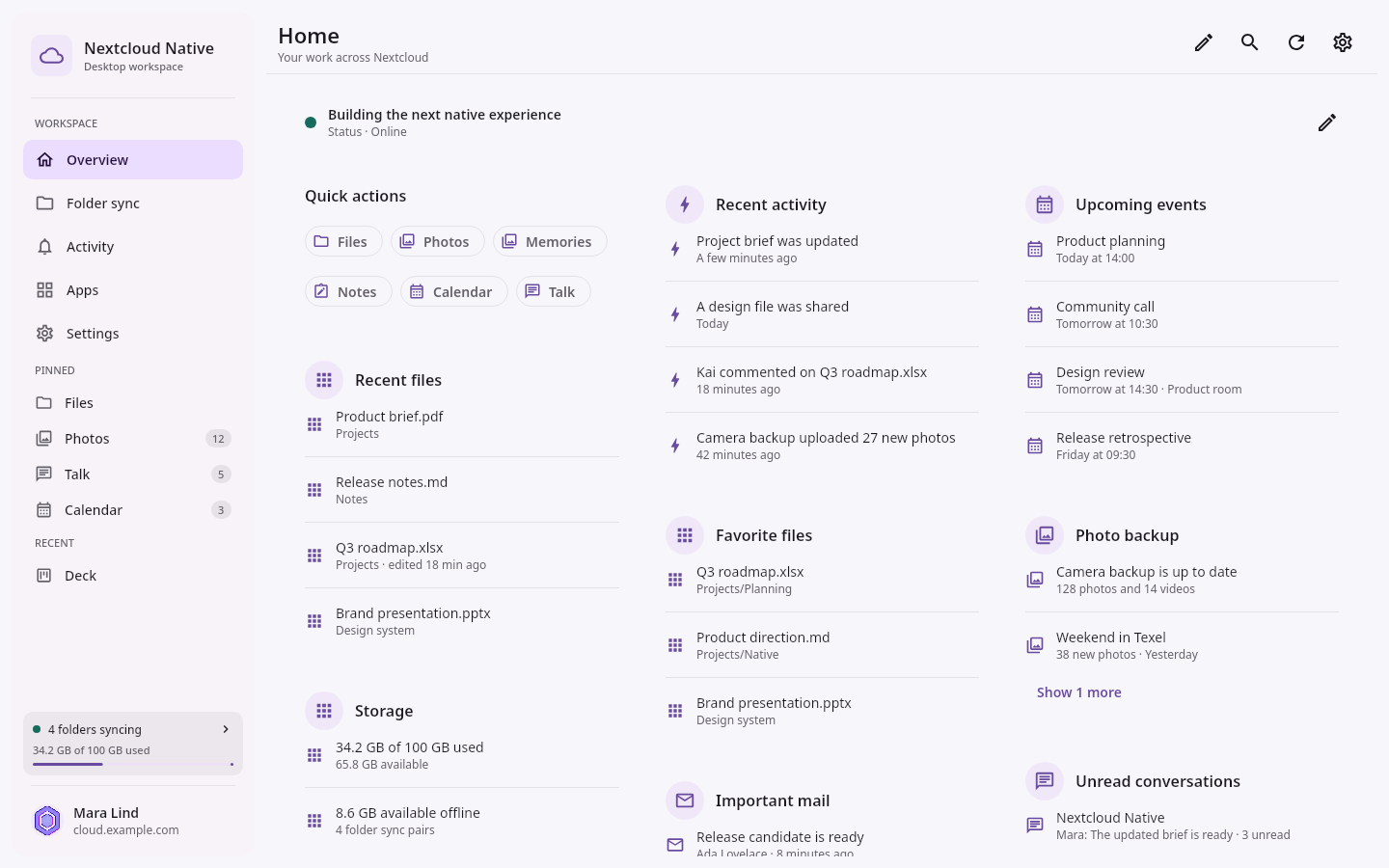Screen dimensions: 1389x868
Task: Open pinned Calendar in the sidebar
Action: 133,510
